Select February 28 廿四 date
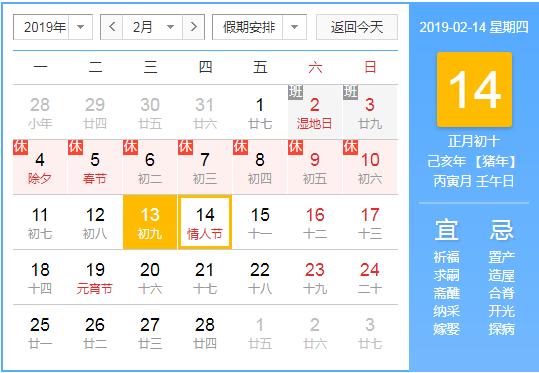Viewport: 539px width, 373px height. [205, 332]
